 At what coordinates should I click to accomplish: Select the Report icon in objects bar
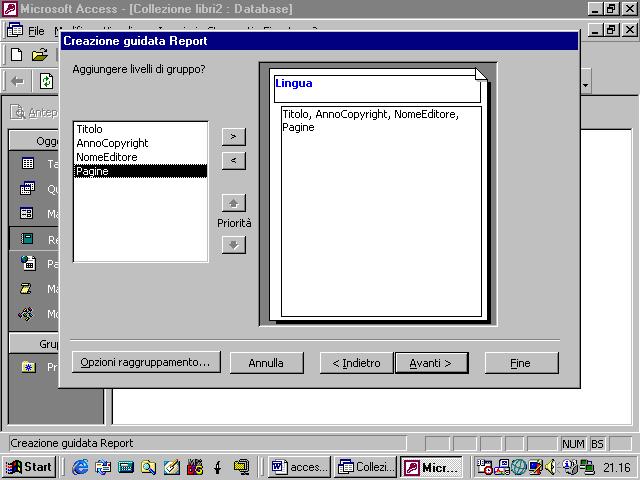[27, 238]
